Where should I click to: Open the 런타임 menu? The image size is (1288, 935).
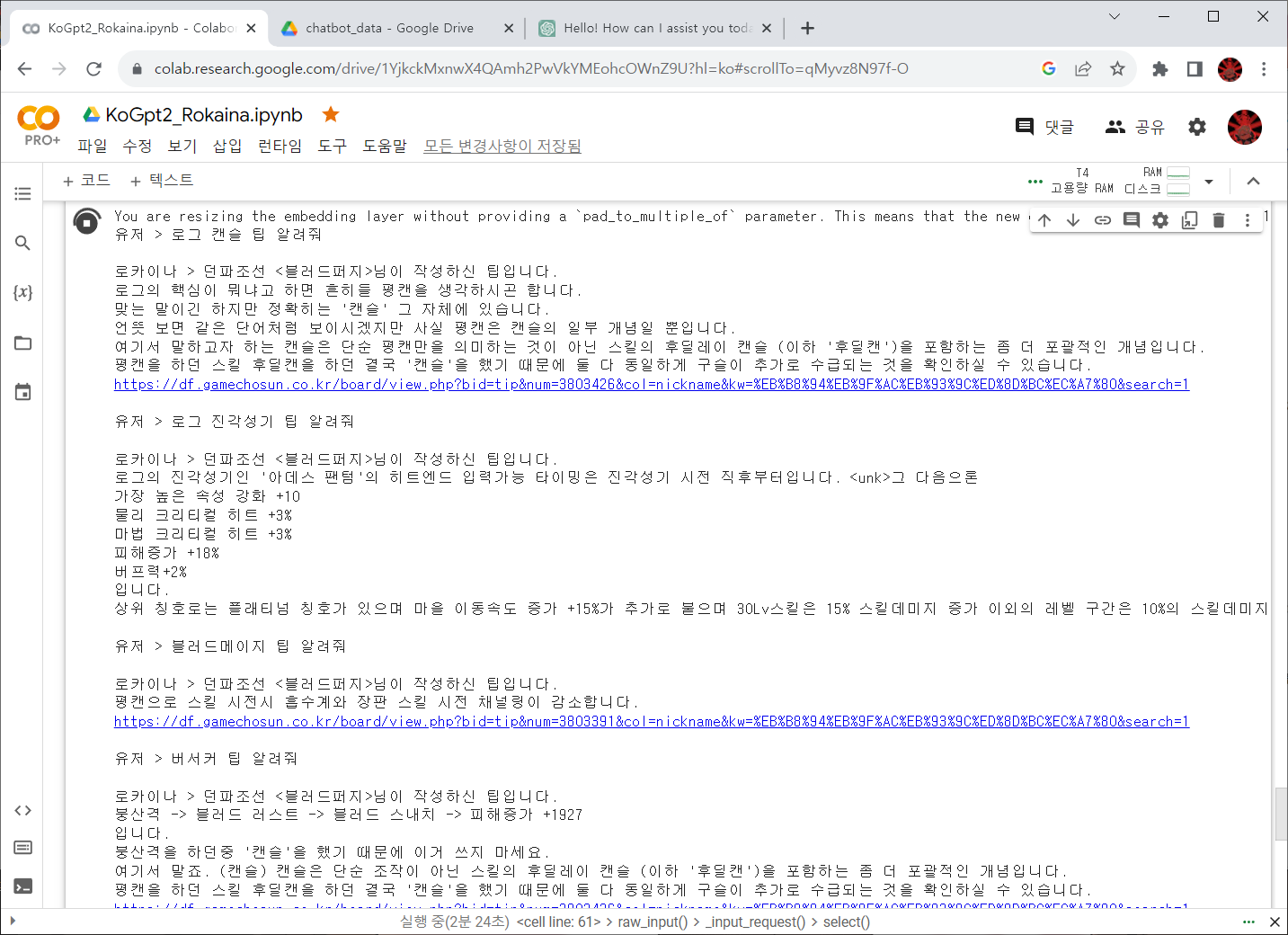[x=280, y=146]
